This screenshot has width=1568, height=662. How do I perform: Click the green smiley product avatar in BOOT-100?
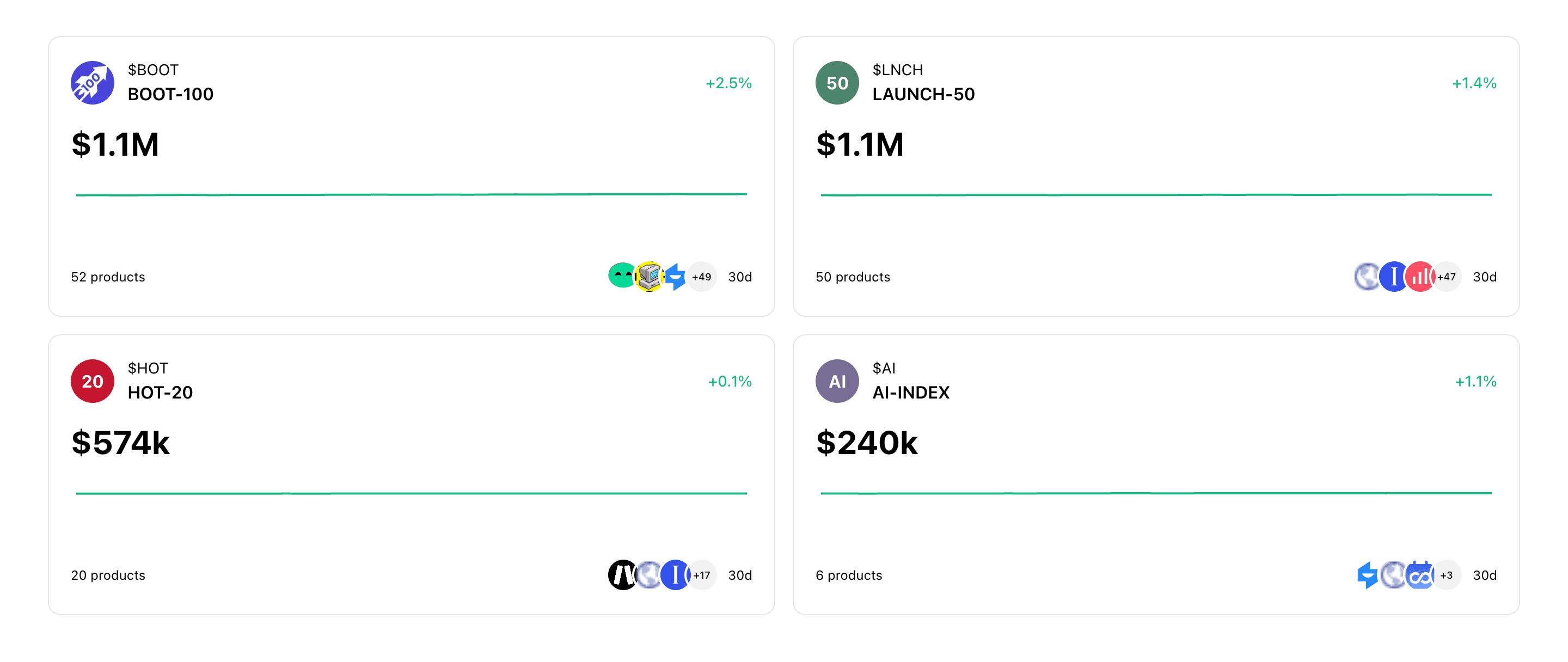[621, 276]
